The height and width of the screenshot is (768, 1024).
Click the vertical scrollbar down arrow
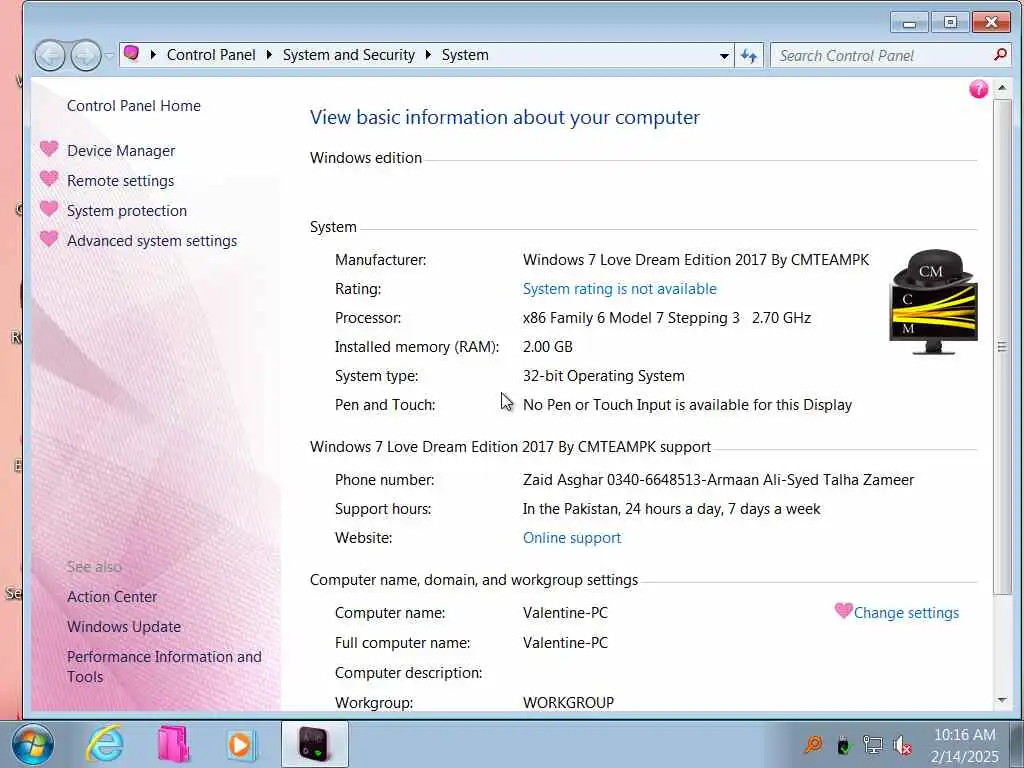tap(1002, 700)
